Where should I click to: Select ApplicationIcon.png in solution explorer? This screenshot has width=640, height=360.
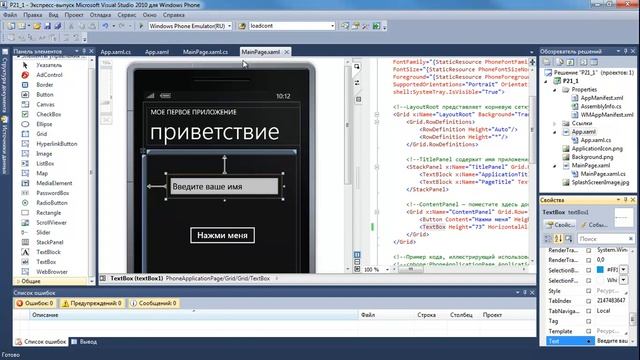597,149
